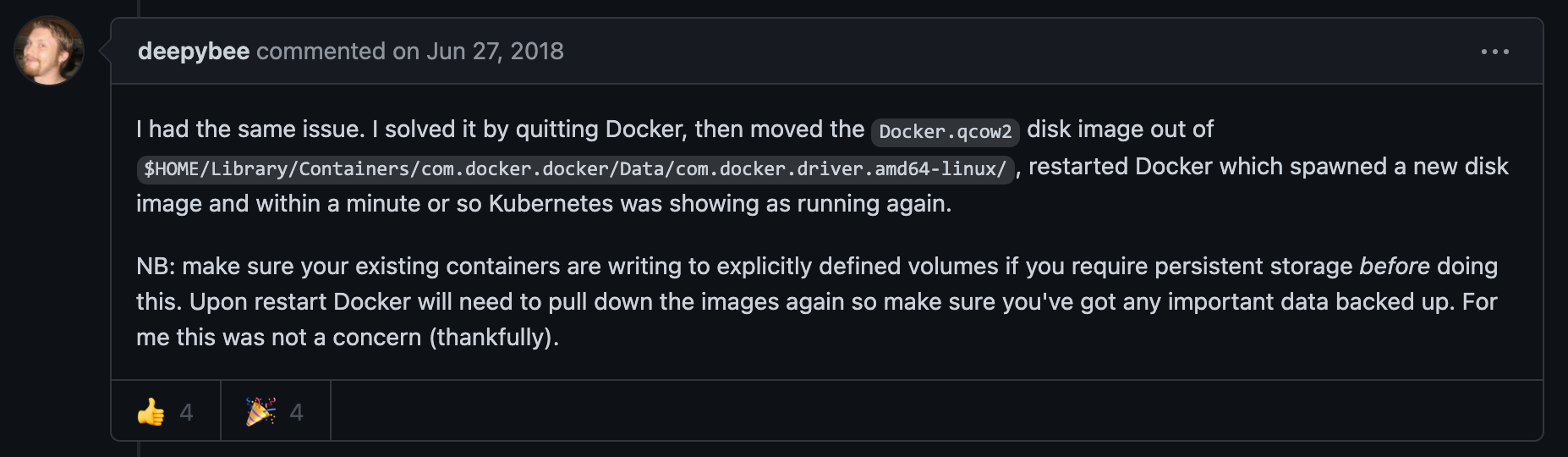Click the italicized word "before"
The image size is (1568, 457).
pyautogui.click(x=1394, y=267)
